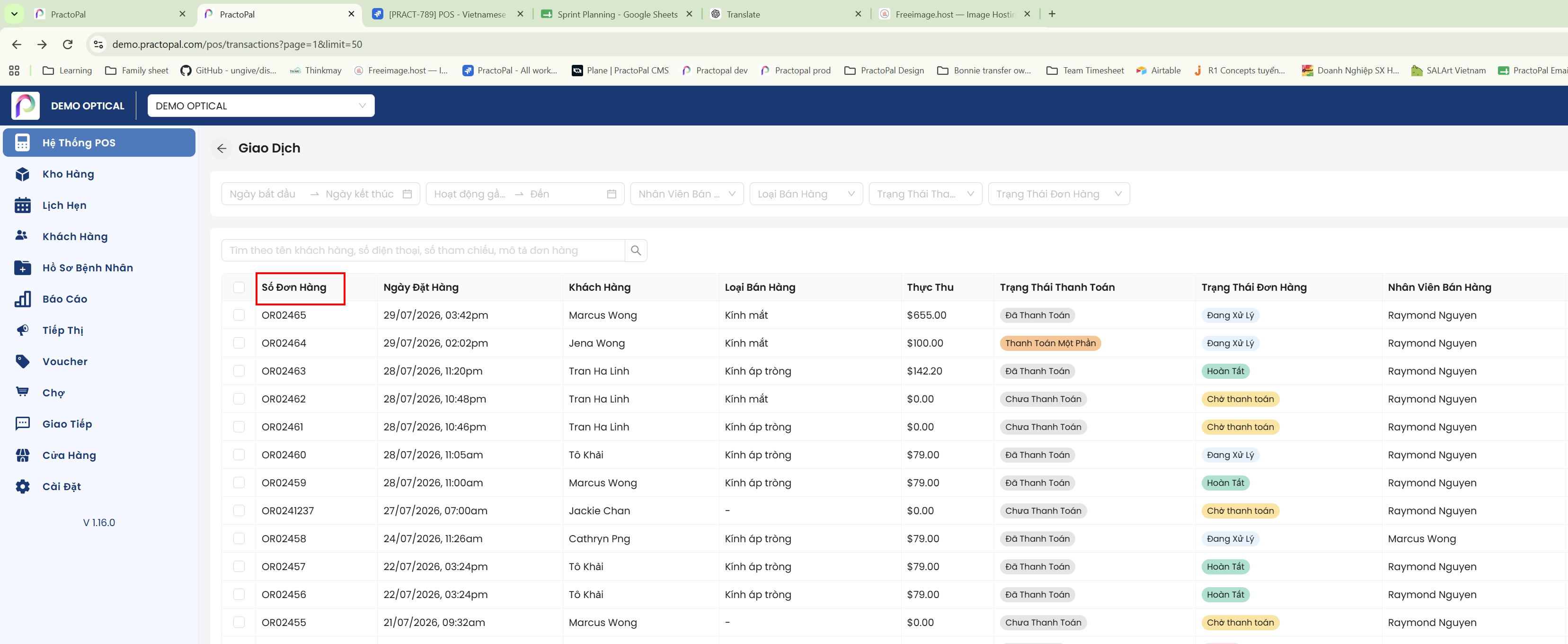This screenshot has height=644, width=1568.
Task: Open the Airtable bookmark
Action: click(1158, 71)
